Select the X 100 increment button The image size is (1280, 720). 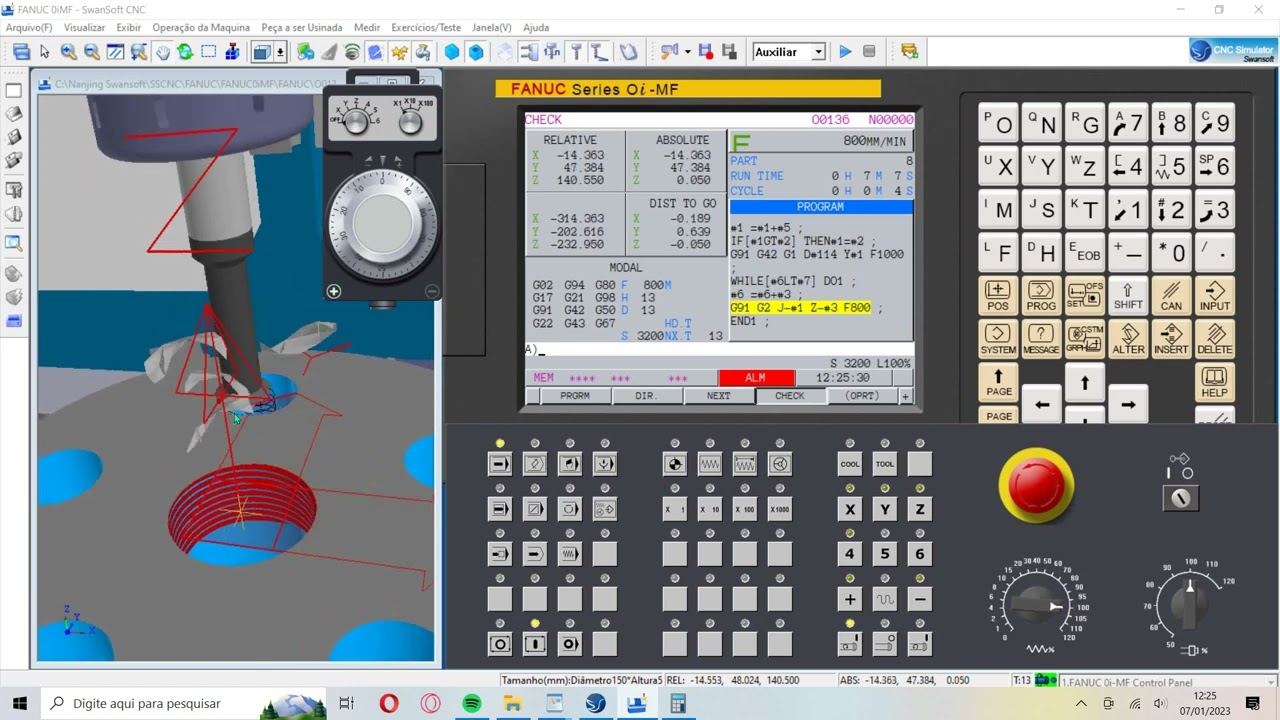click(x=745, y=509)
